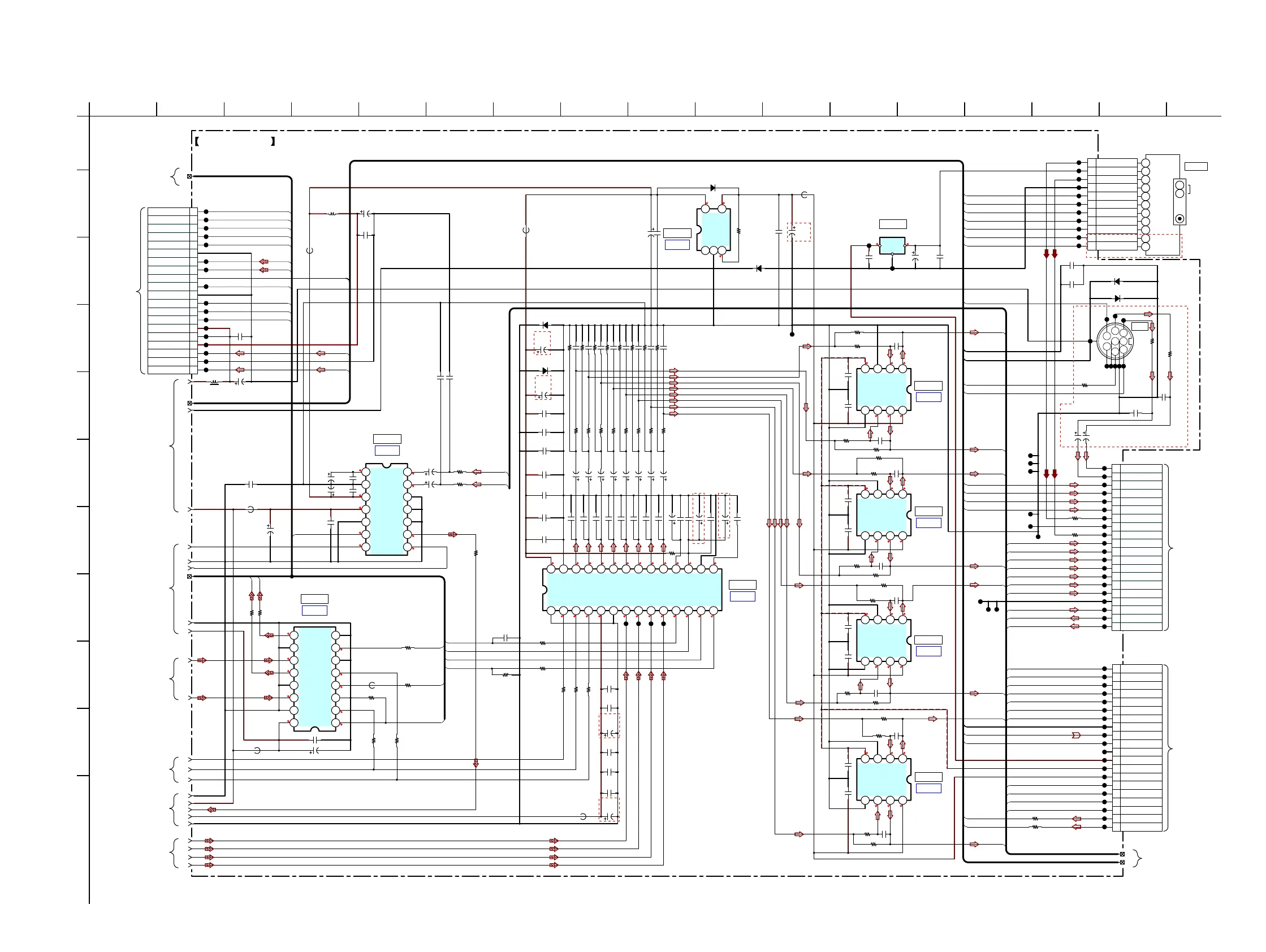Select the second cyan op-amp IC in the right column

(x=884, y=515)
